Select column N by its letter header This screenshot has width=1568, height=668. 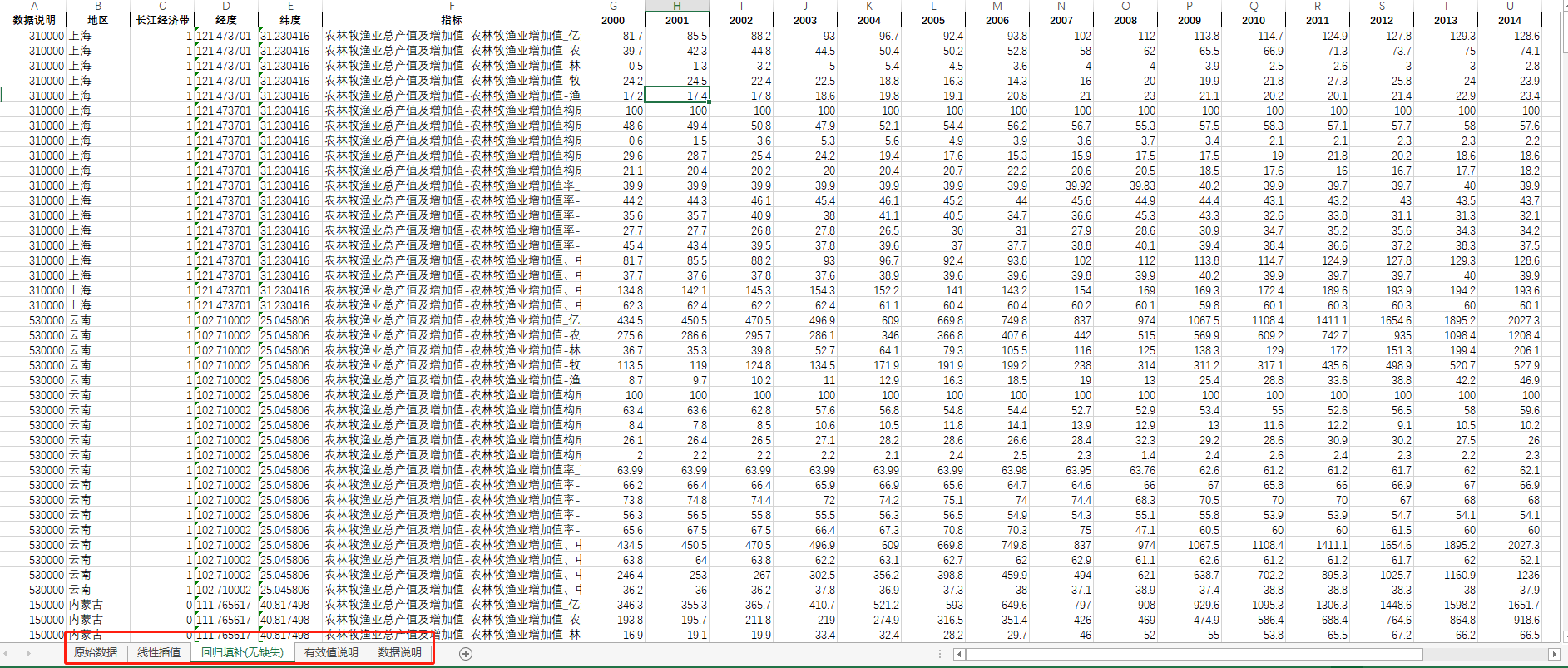[x=1061, y=6]
